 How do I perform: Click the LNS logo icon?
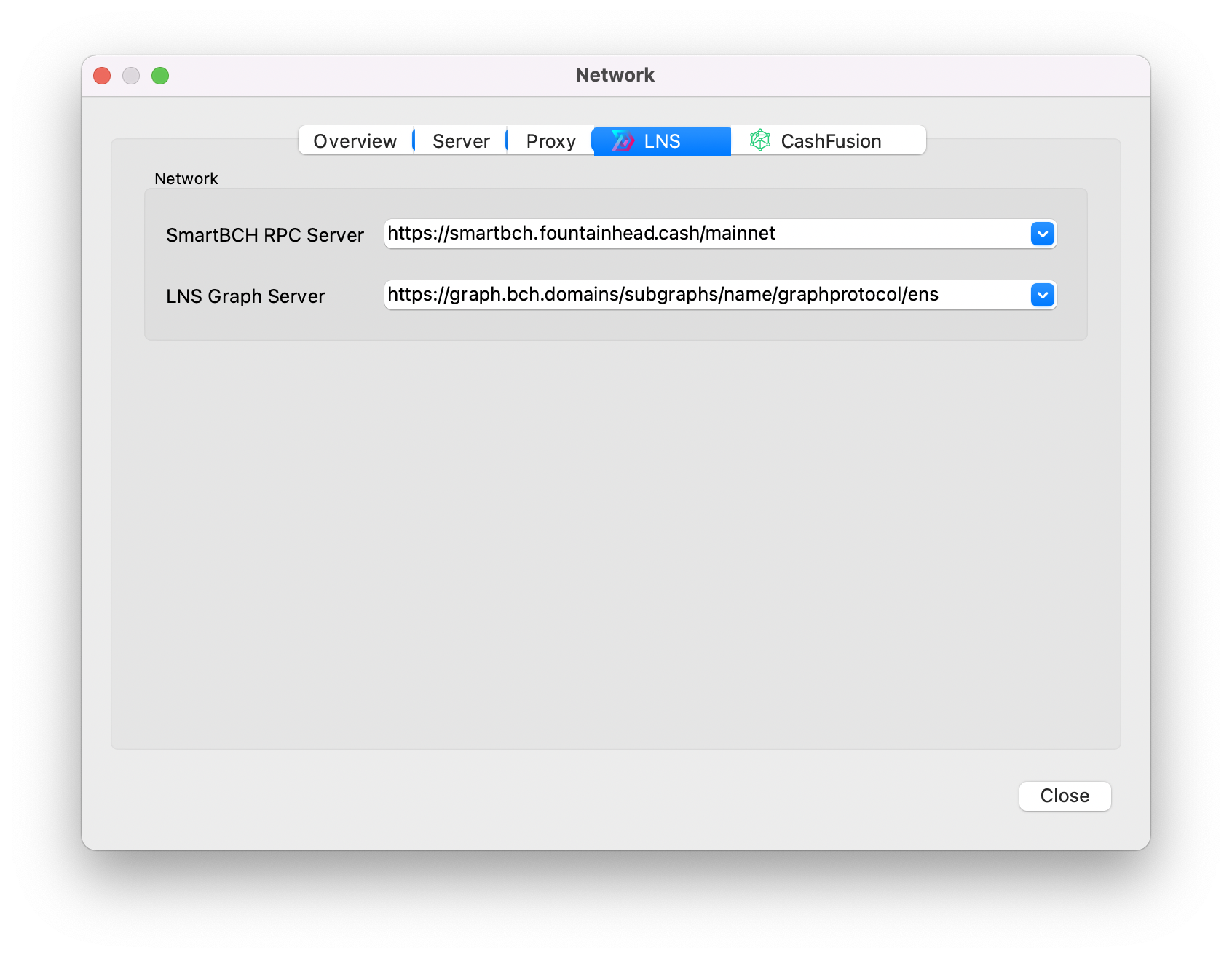tap(623, 140)
